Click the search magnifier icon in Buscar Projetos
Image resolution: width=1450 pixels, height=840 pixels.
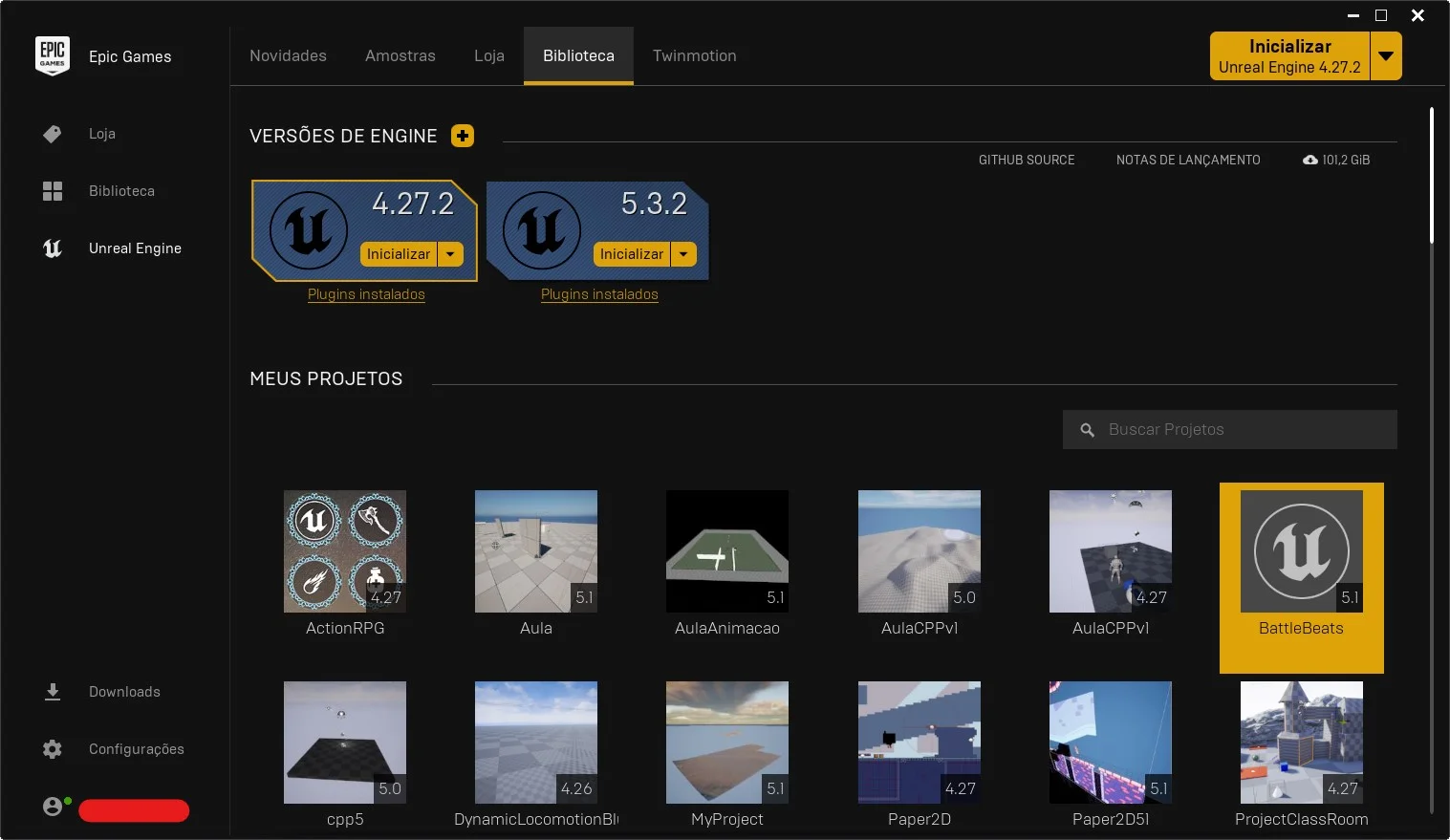click(x=1088, y=430)
